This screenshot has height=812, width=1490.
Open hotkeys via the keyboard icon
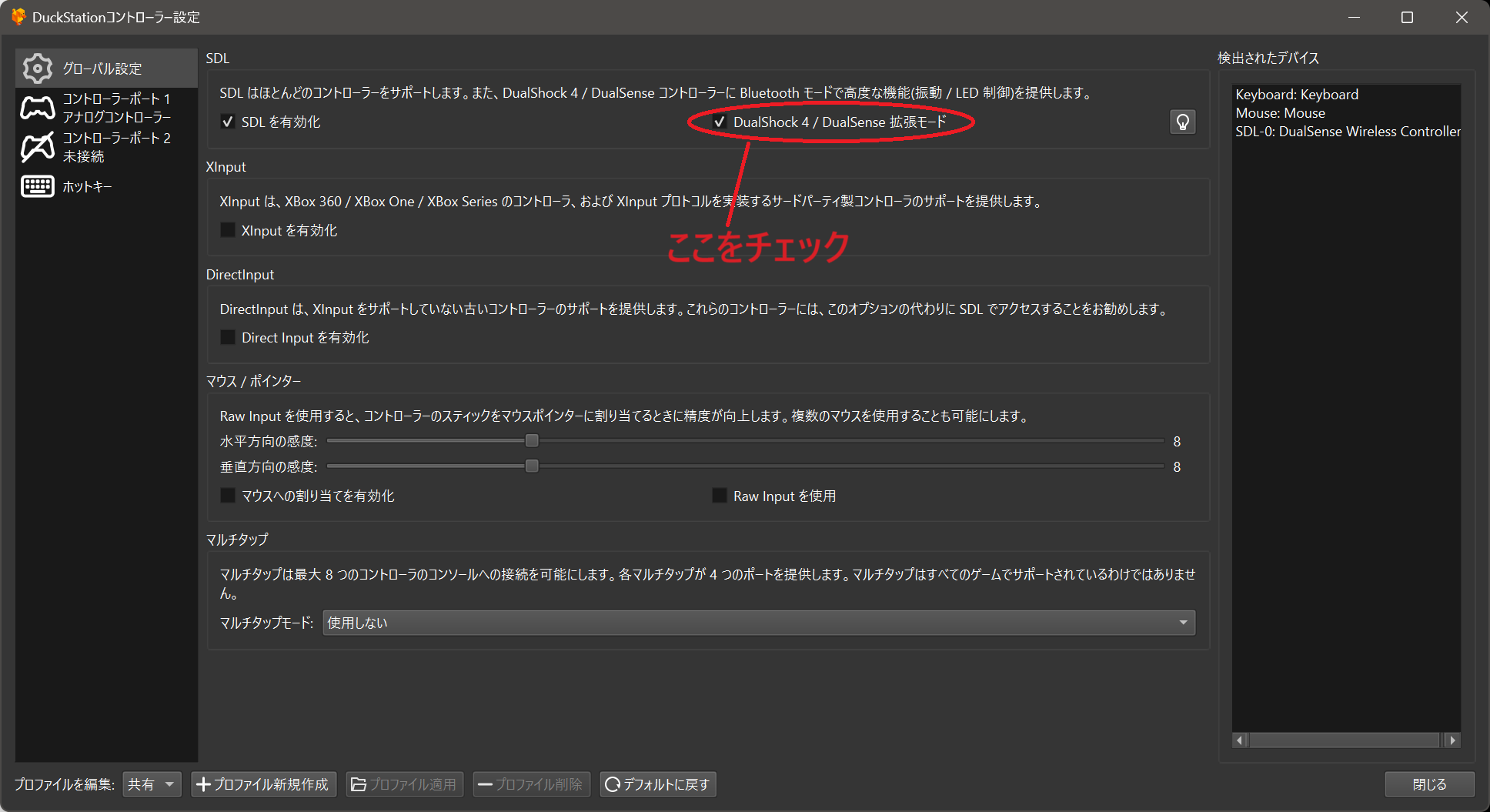(38, 186)
